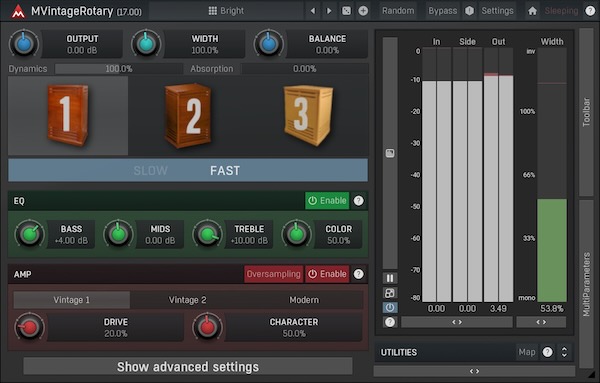Open the meter help question icon
This screenshot has width=600, height=383.
point(390,322)
